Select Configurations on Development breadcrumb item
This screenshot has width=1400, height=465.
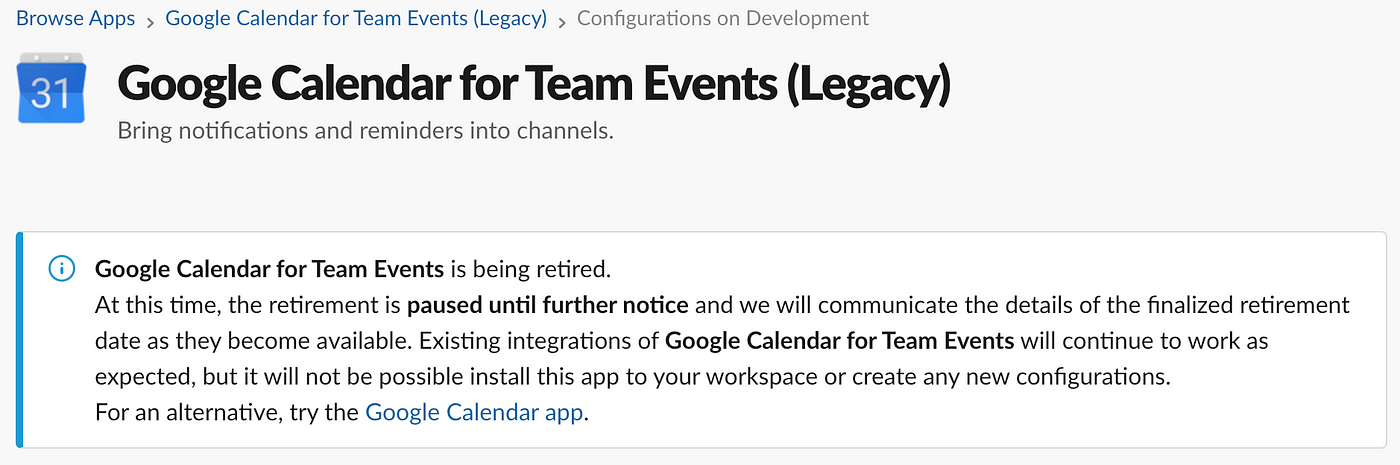723,18
